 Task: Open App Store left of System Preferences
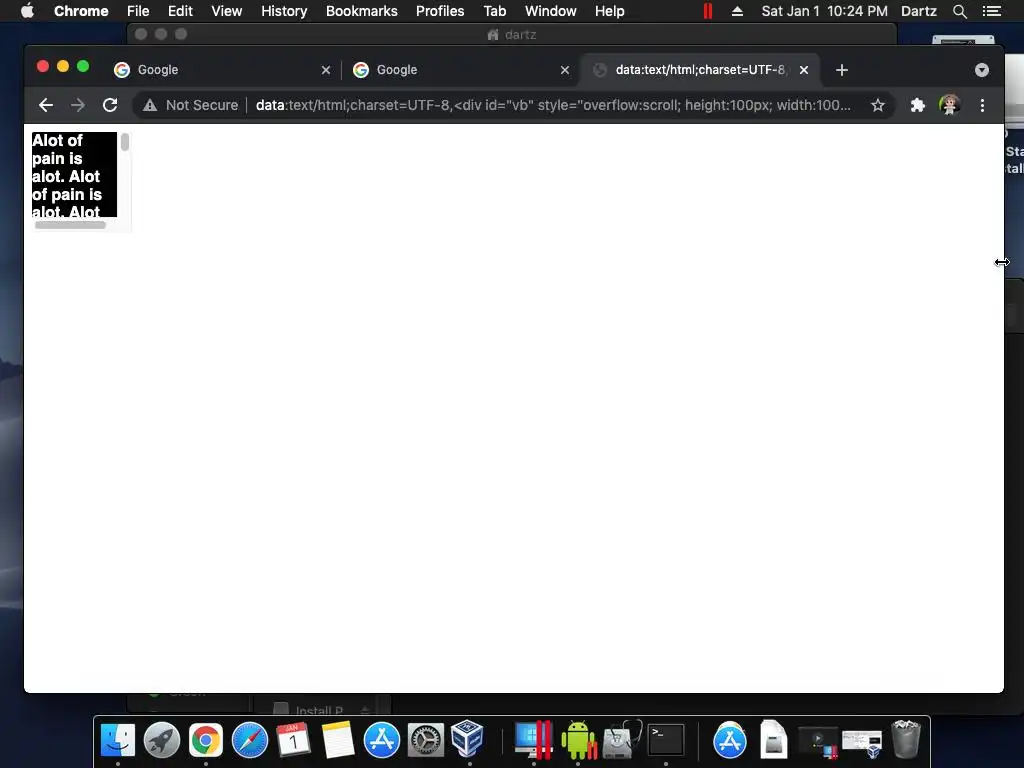coord(381,741)
